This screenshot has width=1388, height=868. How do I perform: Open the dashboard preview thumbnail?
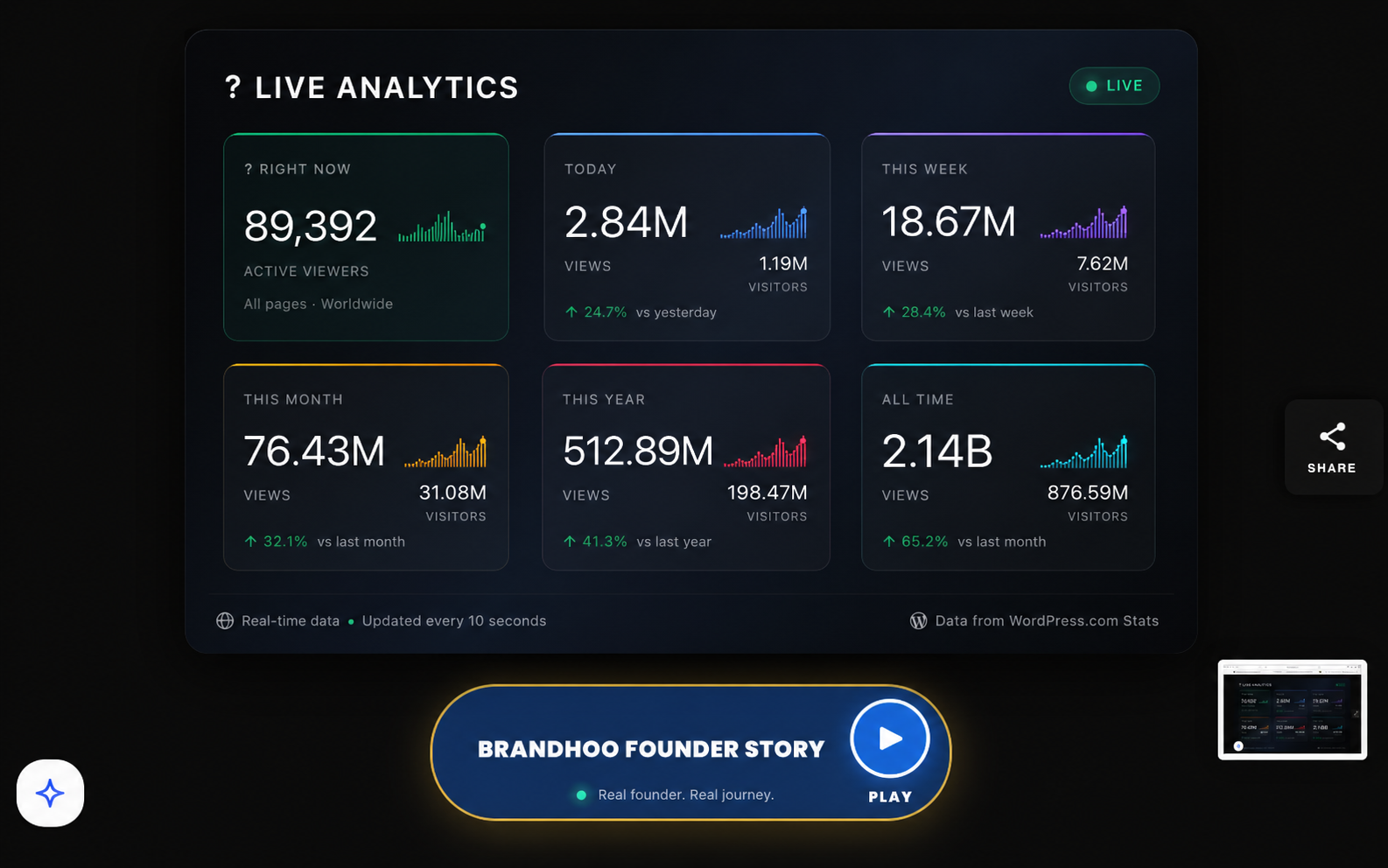click(x=1292, y=710)
